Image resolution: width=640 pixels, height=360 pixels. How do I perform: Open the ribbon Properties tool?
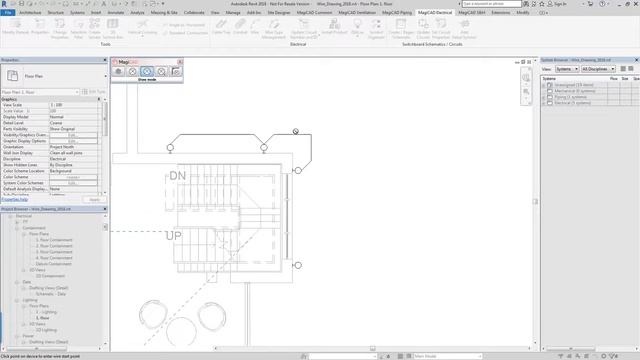click(x=40, y=27)
